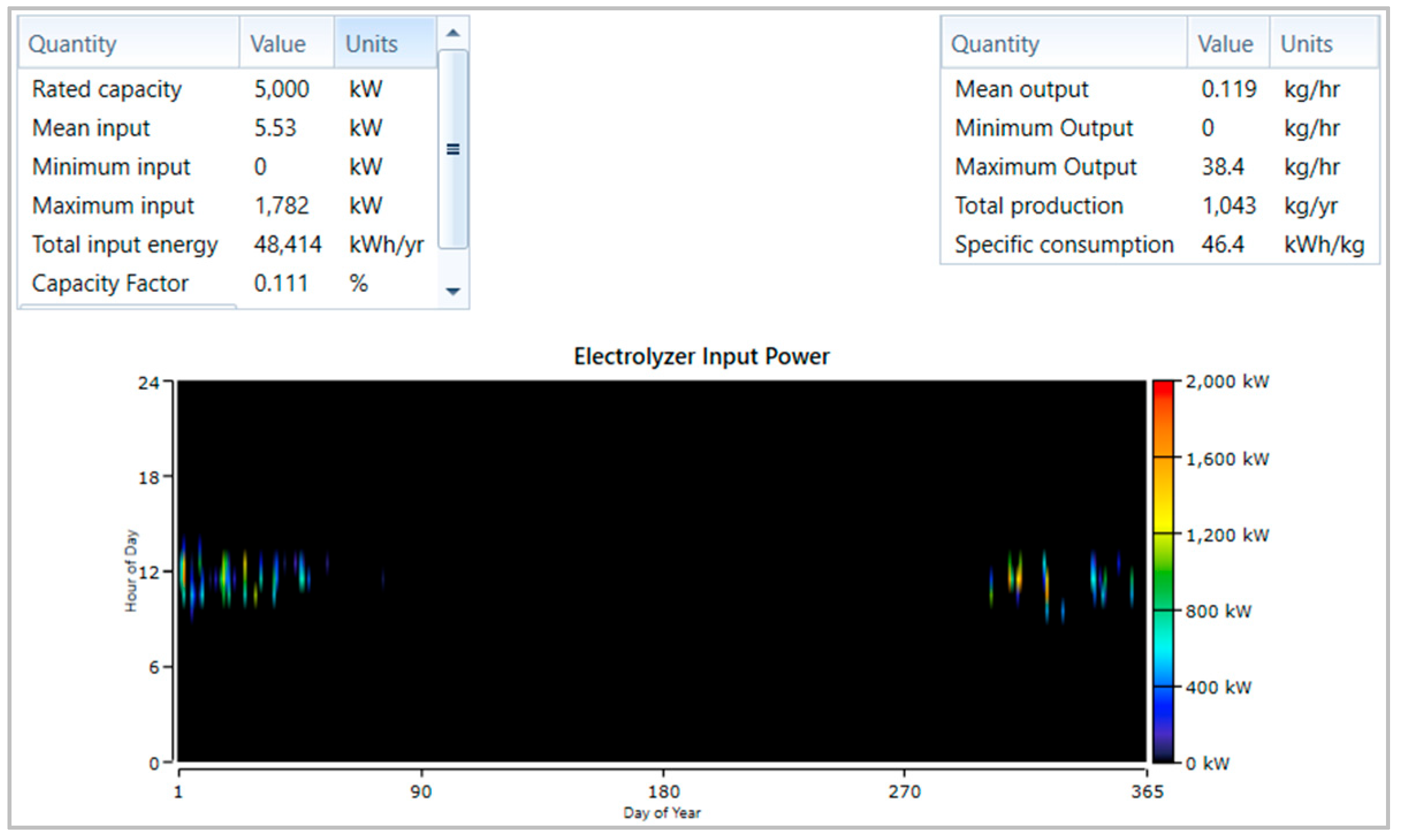Click the '1,600 kW' color scale label
Image resolution: width=1401 pixels, height=840 pixels.
1227,459
